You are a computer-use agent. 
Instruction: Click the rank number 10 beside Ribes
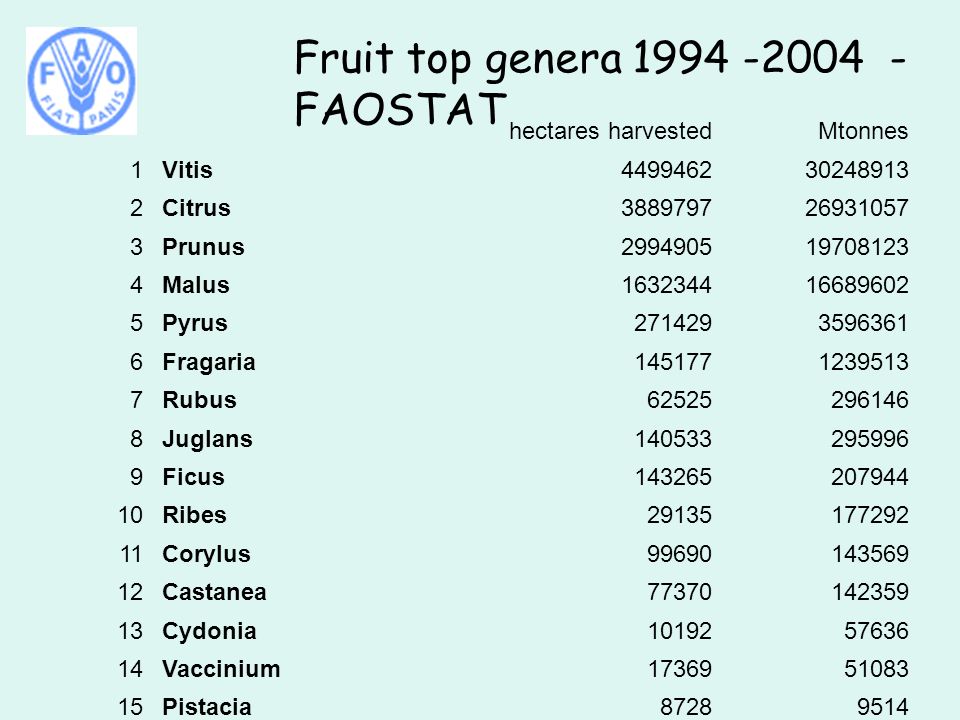coord(130,516)
